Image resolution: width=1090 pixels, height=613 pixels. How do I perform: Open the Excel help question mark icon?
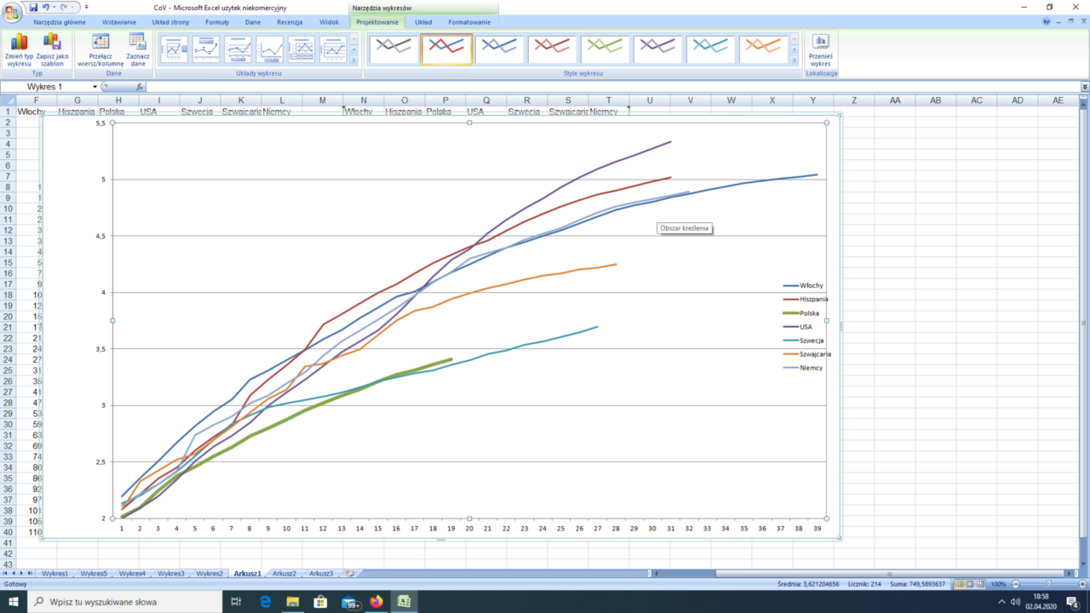pyautogui.click(x=1046, y=22)
